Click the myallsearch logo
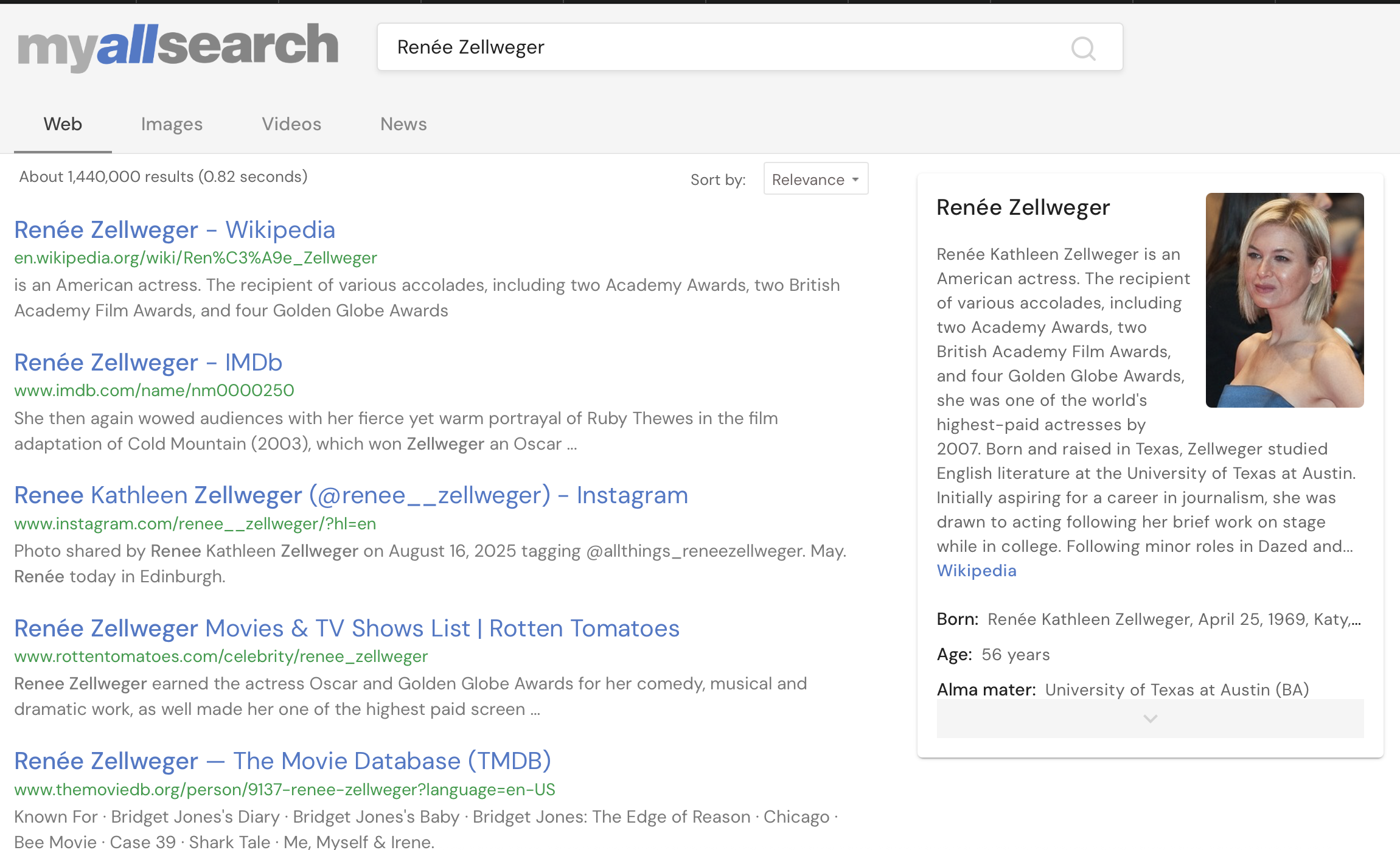 [178, 47]
